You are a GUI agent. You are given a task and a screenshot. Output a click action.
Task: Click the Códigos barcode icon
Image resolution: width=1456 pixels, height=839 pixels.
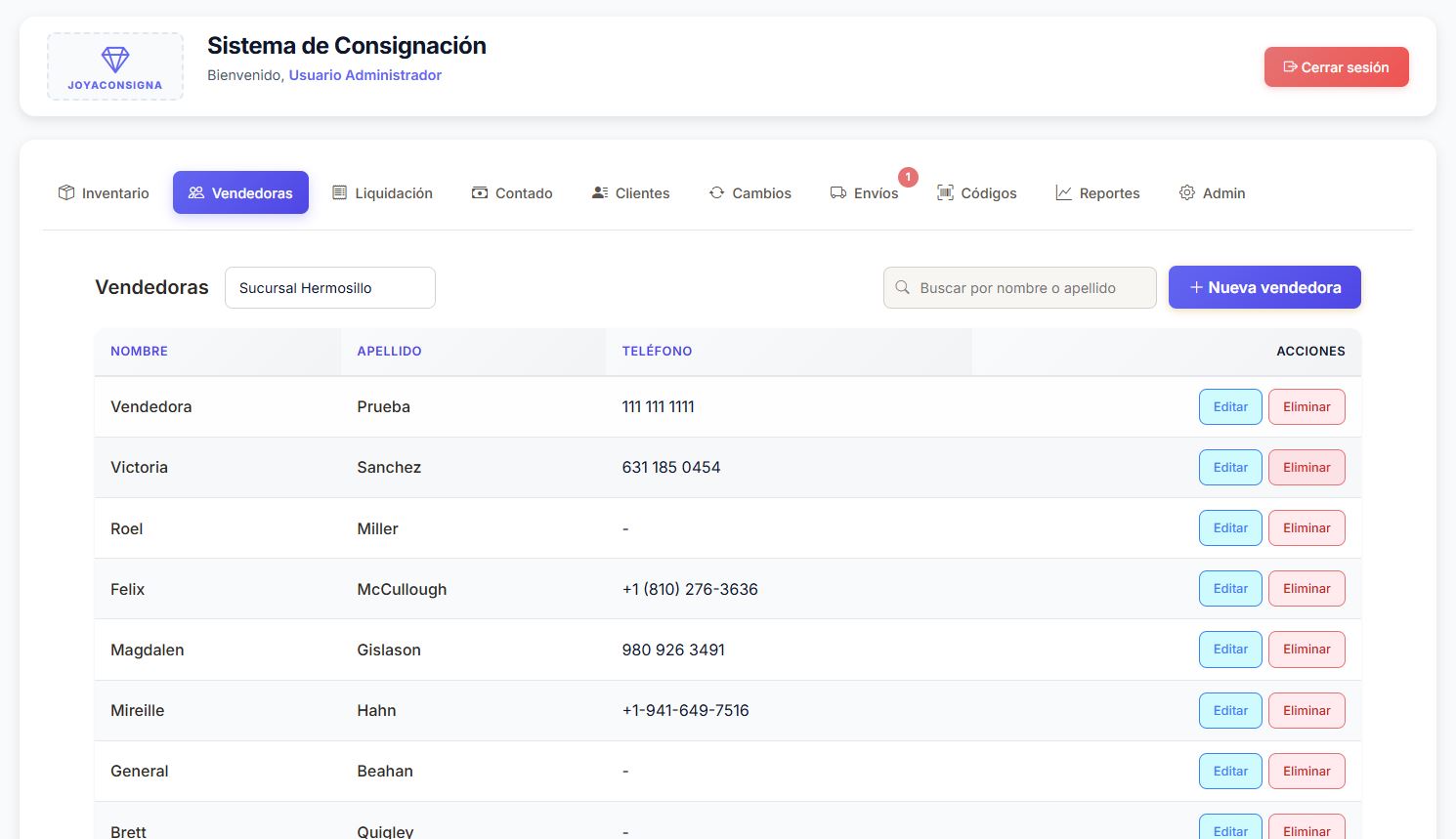coord(945,192)
